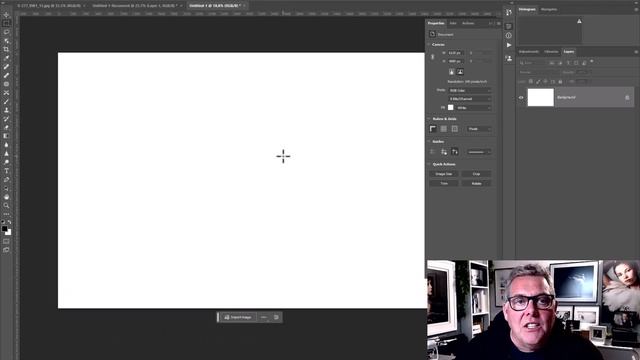This screenshot has width=640, height=360.
Task: Click the canvas width W field
Action: (455, 53)
